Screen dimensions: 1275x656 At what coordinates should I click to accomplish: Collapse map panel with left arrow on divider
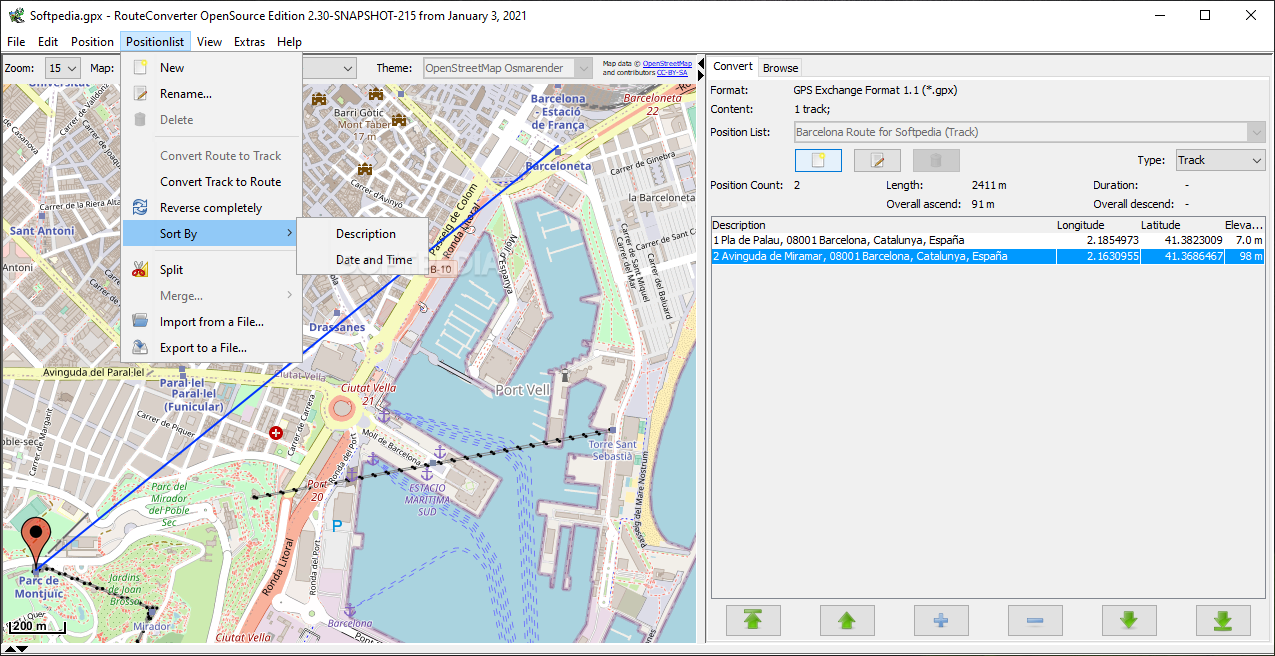tap(700, 63)
